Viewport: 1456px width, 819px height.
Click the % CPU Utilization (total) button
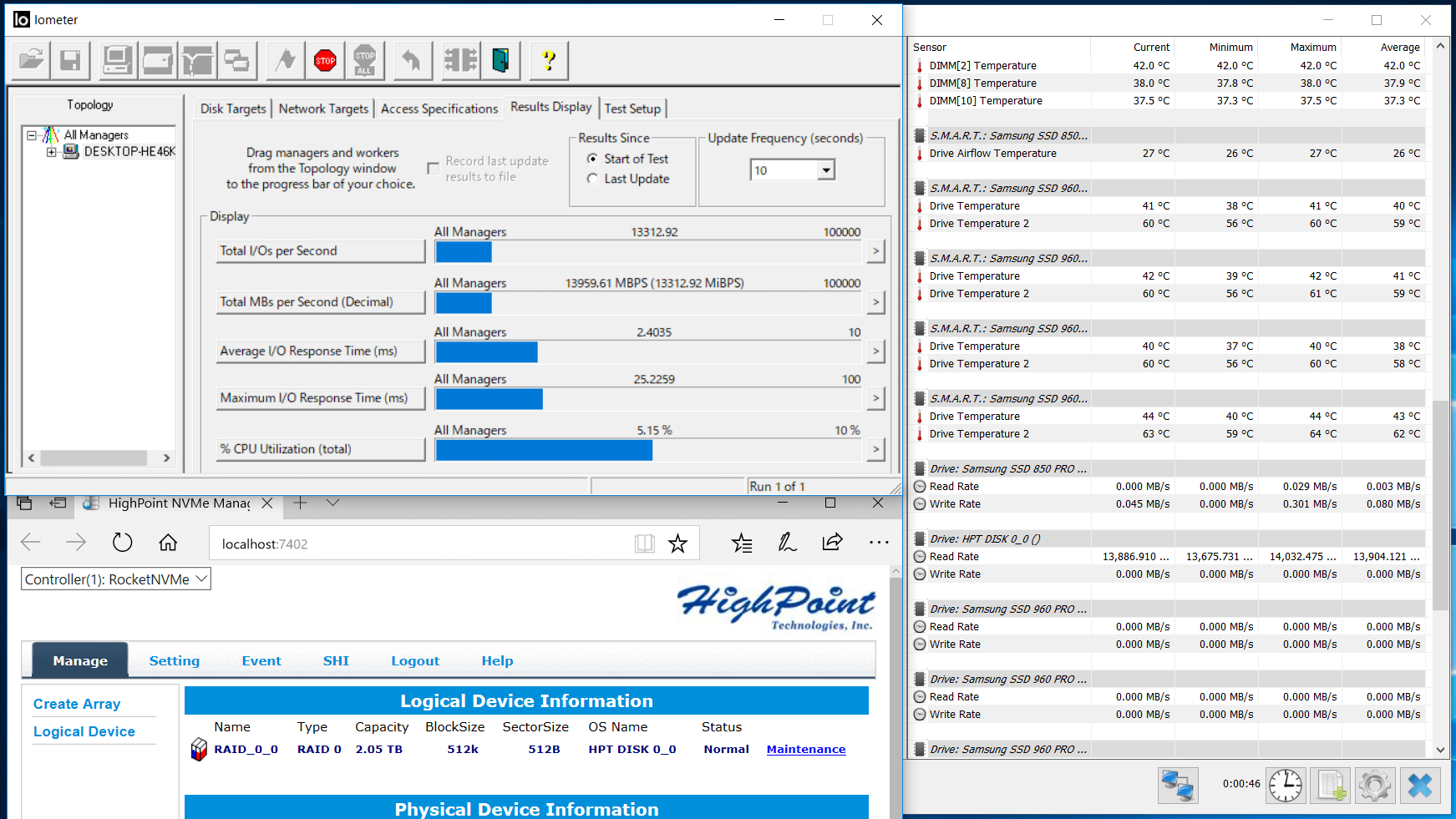[x=321, y=449]
